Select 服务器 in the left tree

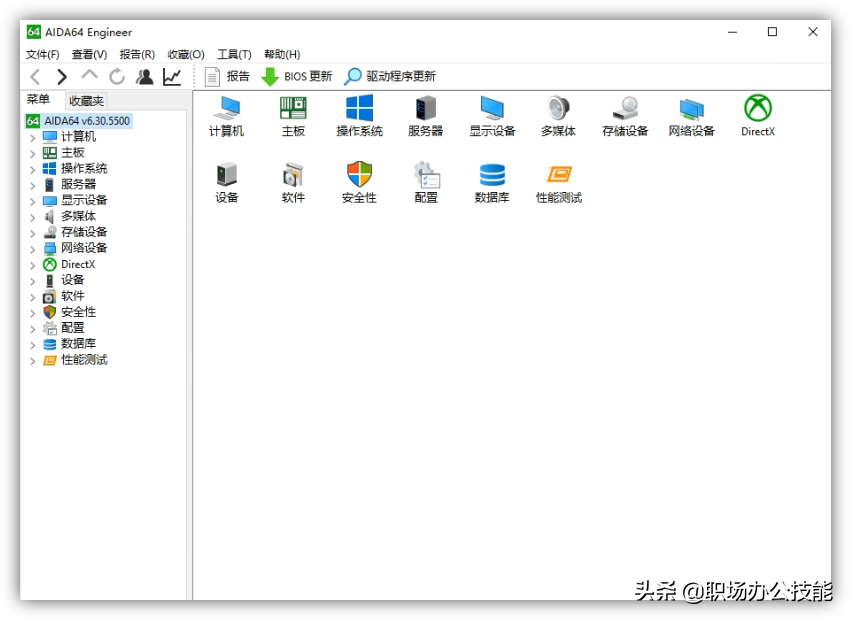[78, 185]
